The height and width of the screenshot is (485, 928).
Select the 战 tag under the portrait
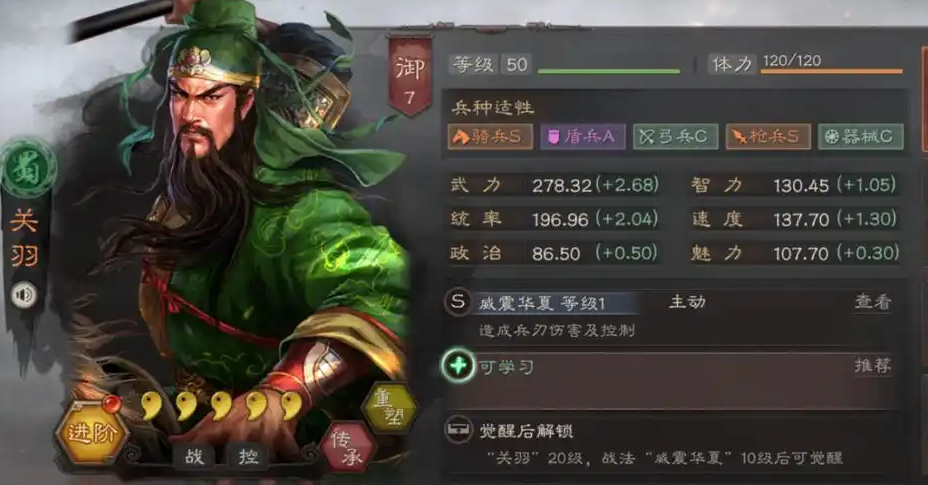(194, 456)
